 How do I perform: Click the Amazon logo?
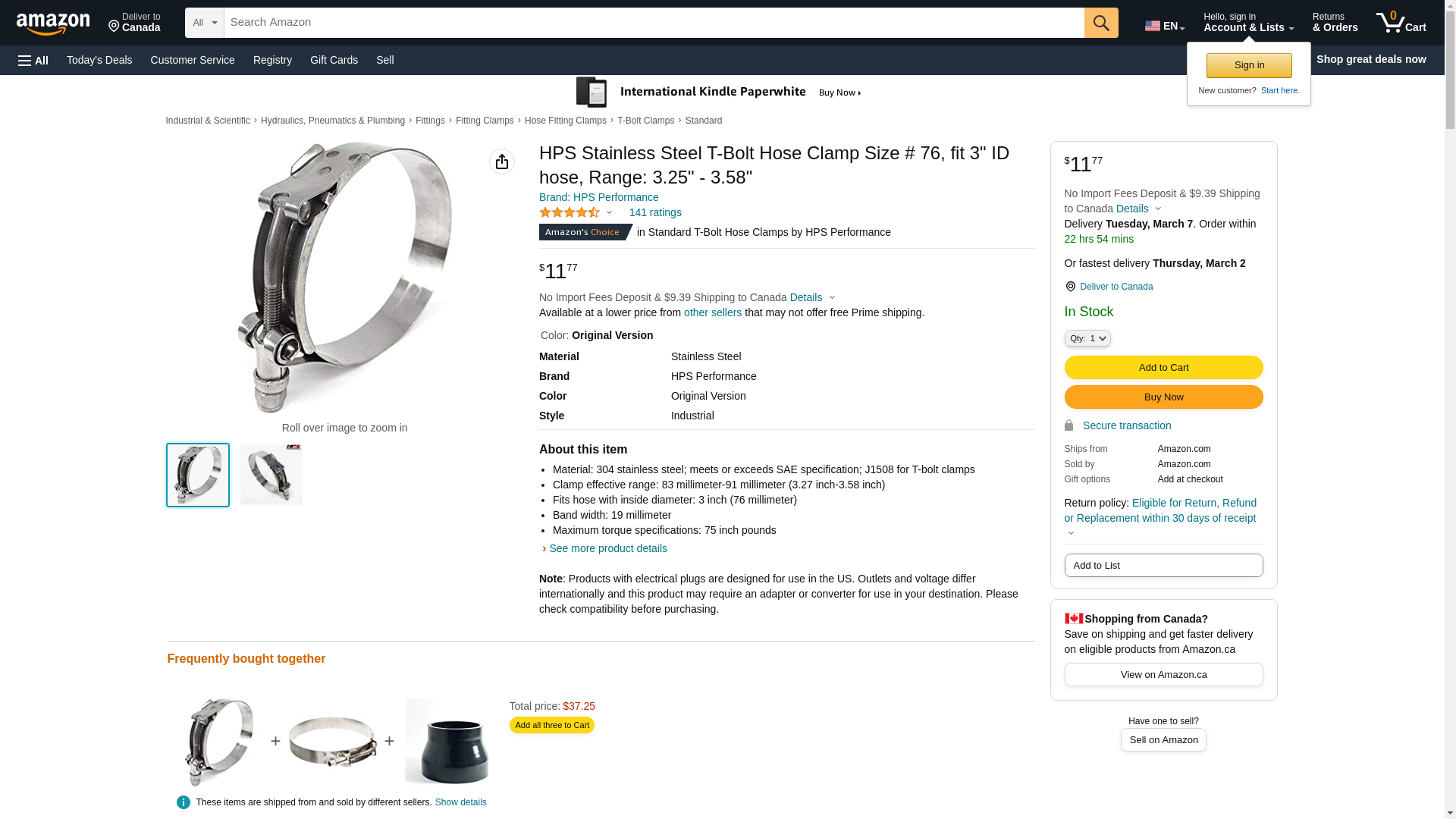[53, 24]
